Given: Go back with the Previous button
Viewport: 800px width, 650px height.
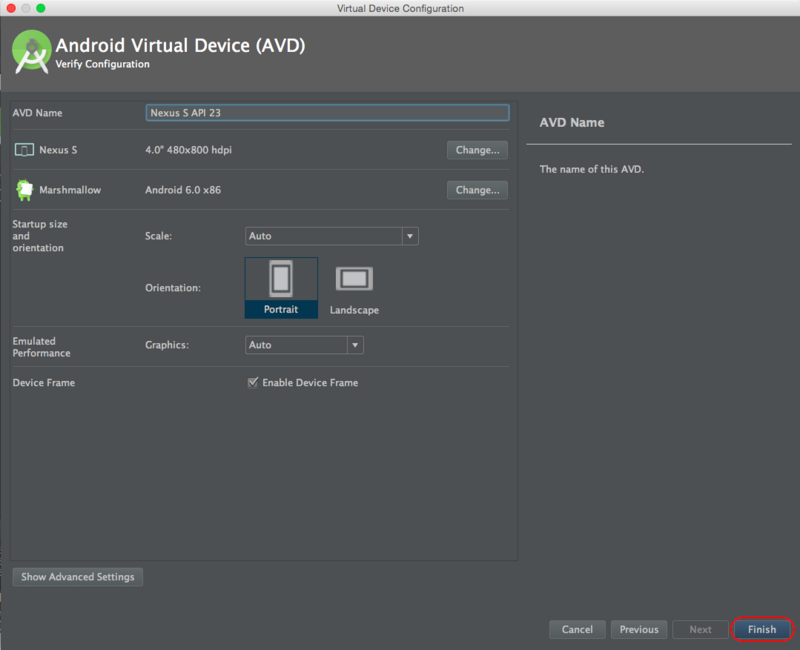Looking at the screenshot, I should [x=639, y=630].
